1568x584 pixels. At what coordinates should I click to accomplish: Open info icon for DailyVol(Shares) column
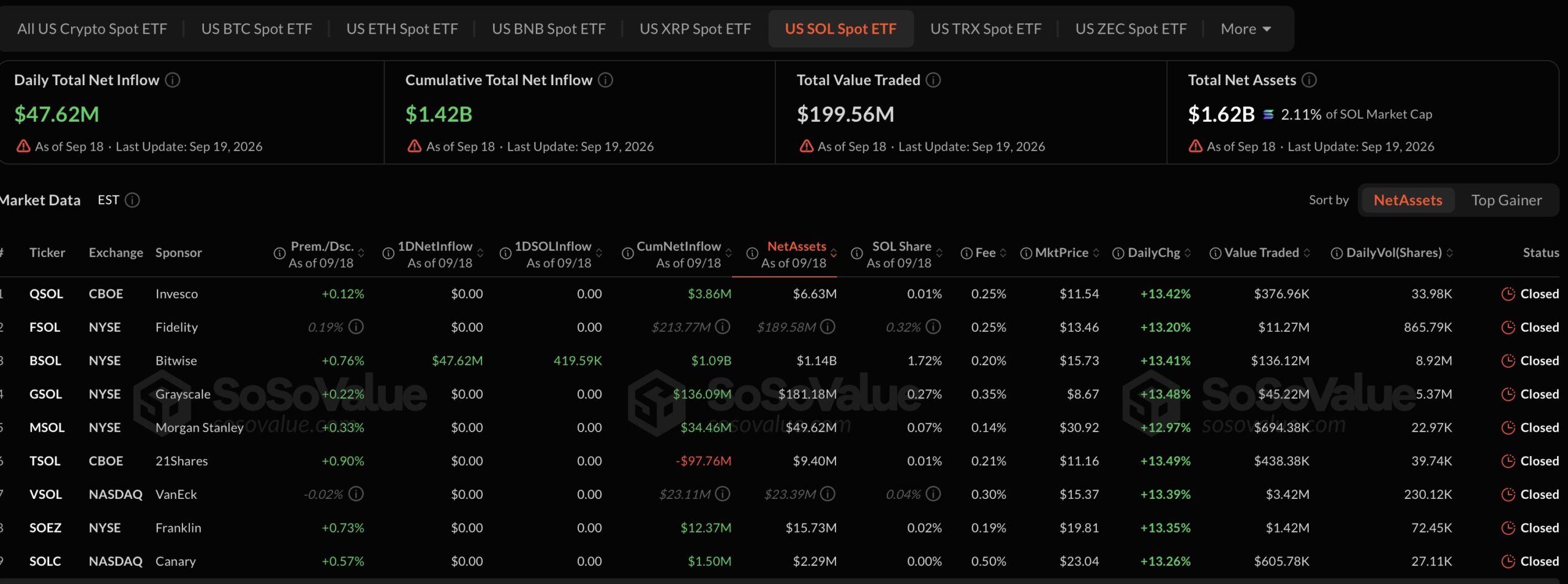[1337, 253]
